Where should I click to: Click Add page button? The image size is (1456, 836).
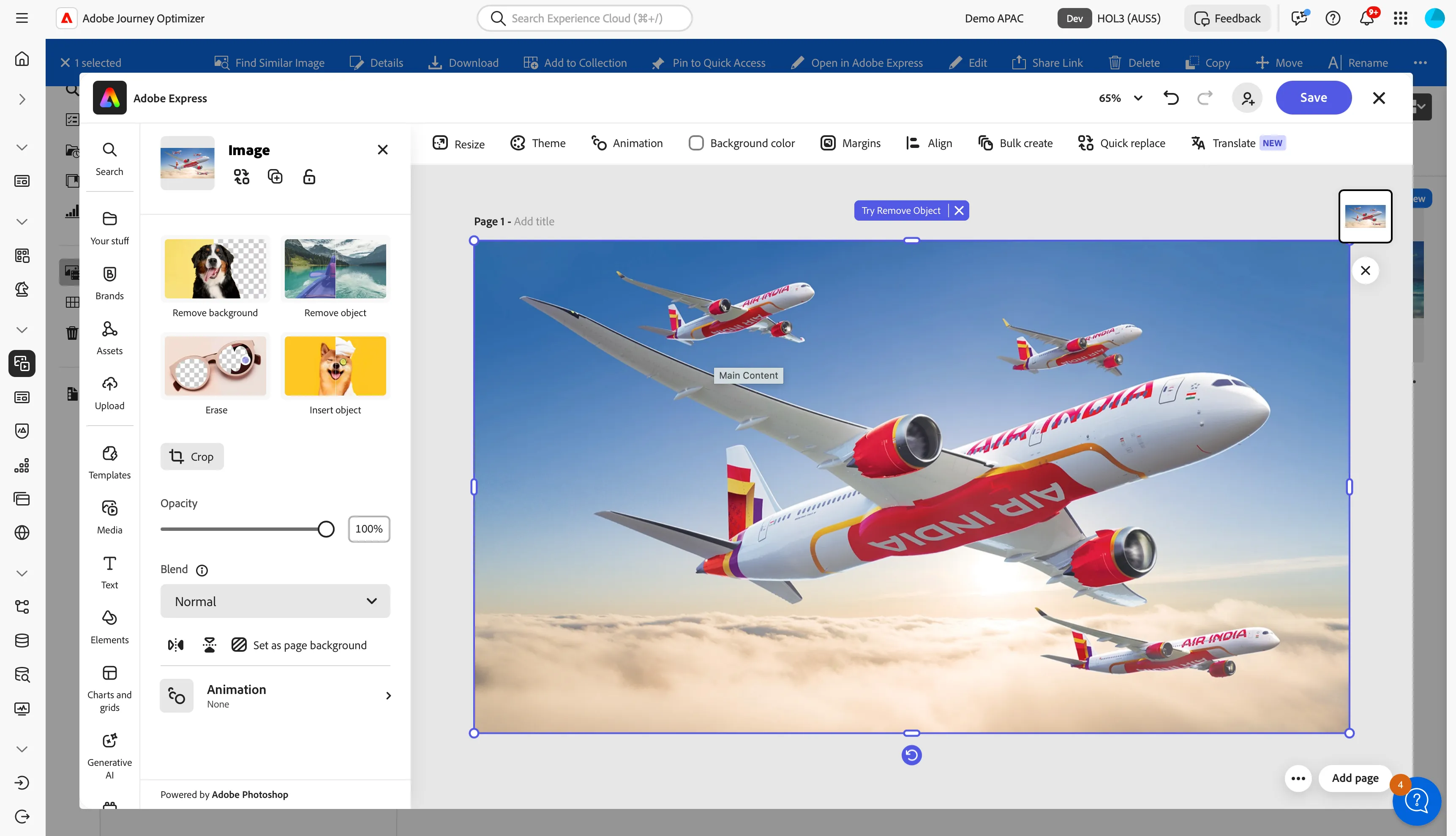[x=1355, y=778]
